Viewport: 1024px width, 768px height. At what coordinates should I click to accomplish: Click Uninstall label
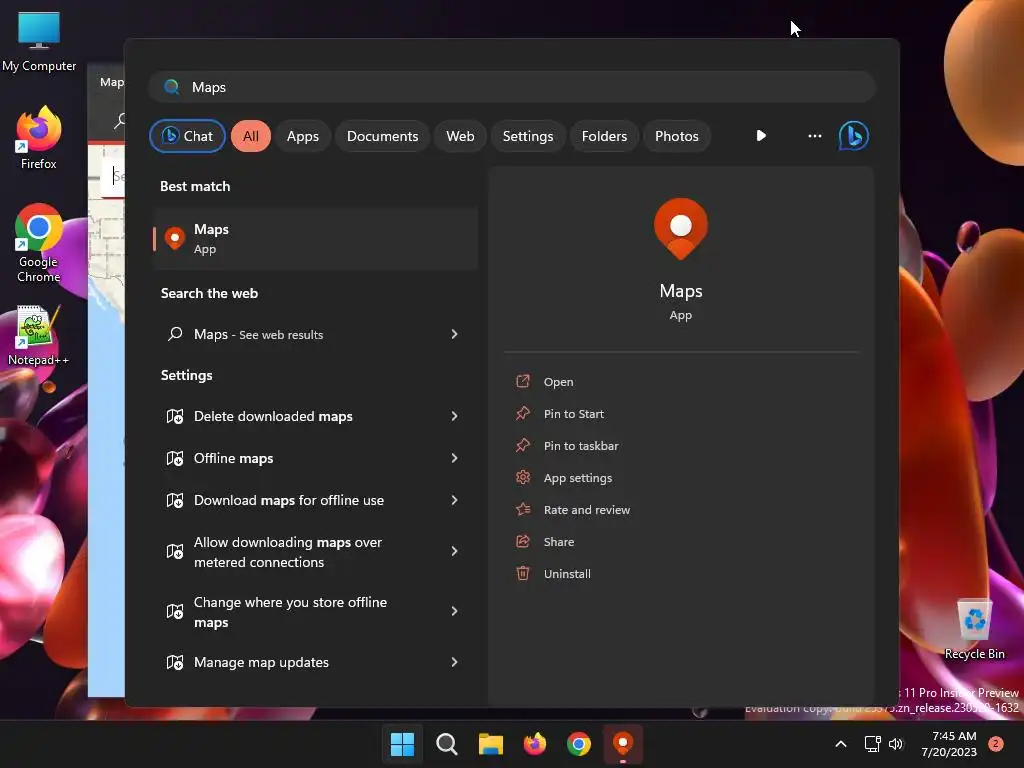pyautogui.click(x=567, y=574)
